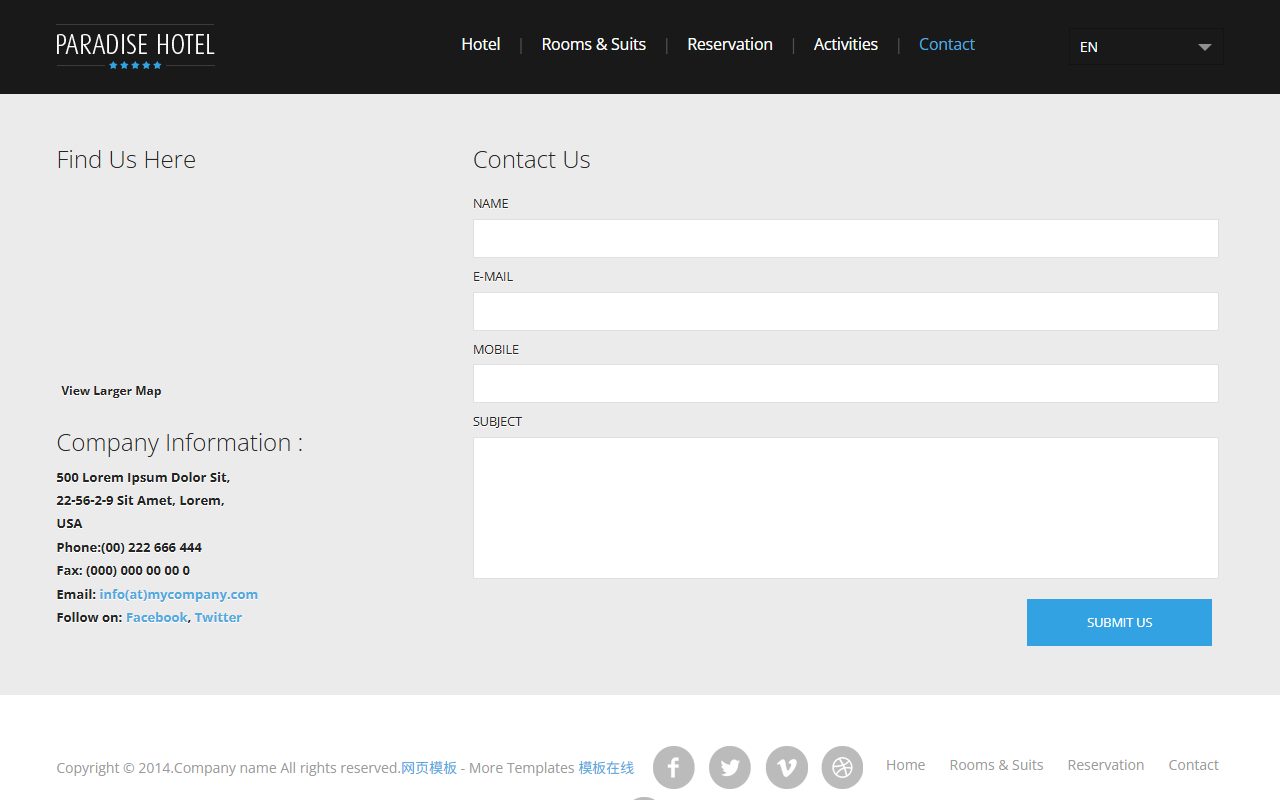Open the Twitter bird icon in footer
Viewport: 1280px width, 800px height.
tap(730, 768)
